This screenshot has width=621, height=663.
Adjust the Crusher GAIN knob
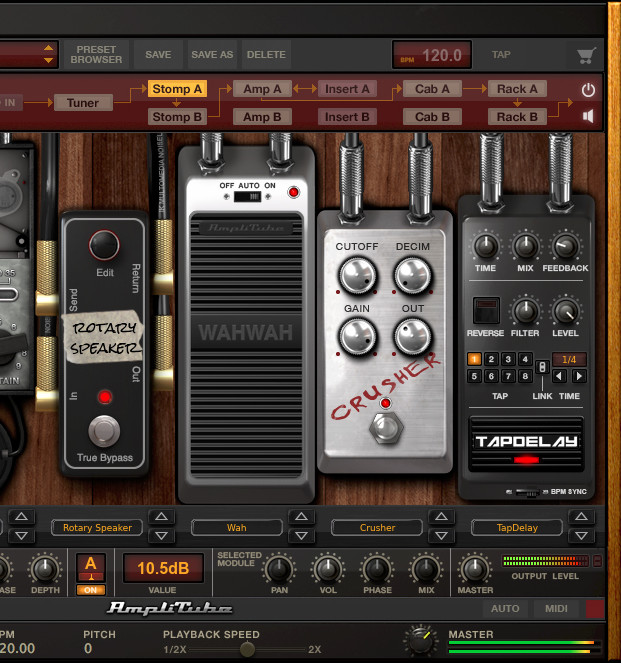(357, 337)
